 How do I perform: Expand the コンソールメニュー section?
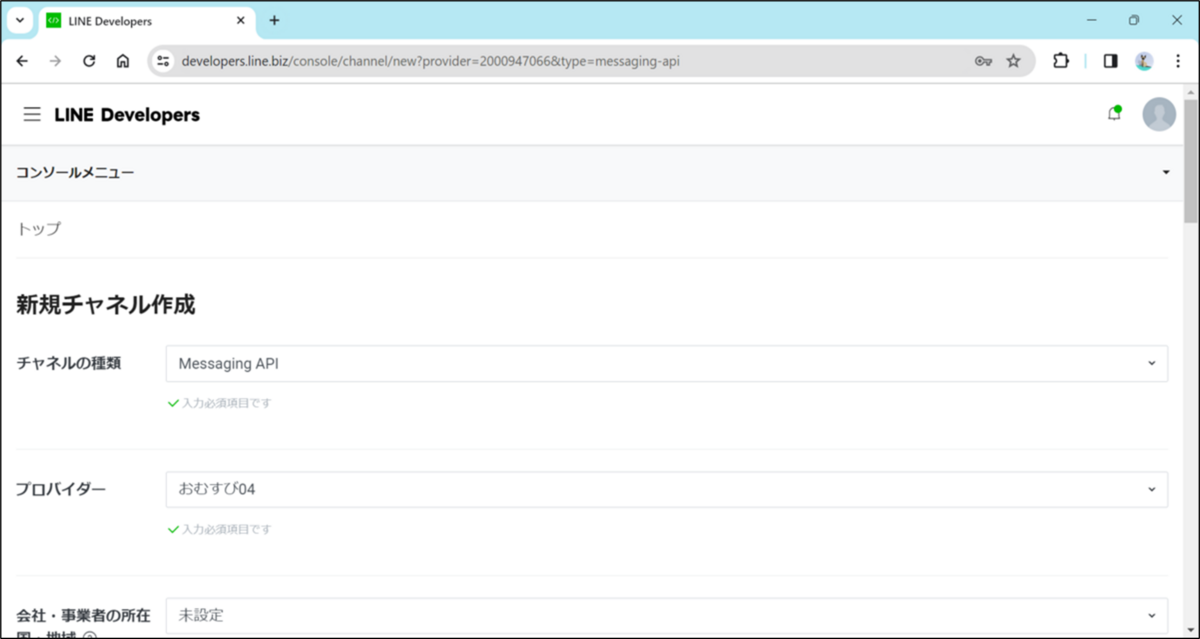click(591, 173)
